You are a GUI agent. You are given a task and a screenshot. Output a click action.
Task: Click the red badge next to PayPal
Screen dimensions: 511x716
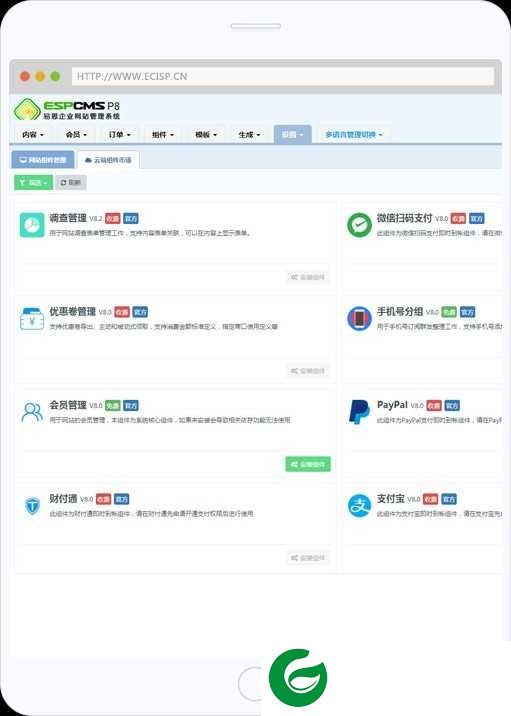click(434, 405)
